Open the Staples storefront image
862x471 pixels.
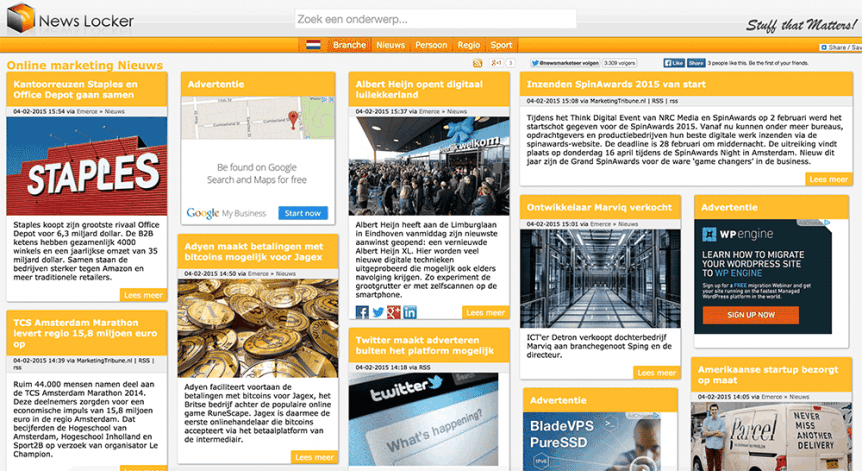click(87, 165)
